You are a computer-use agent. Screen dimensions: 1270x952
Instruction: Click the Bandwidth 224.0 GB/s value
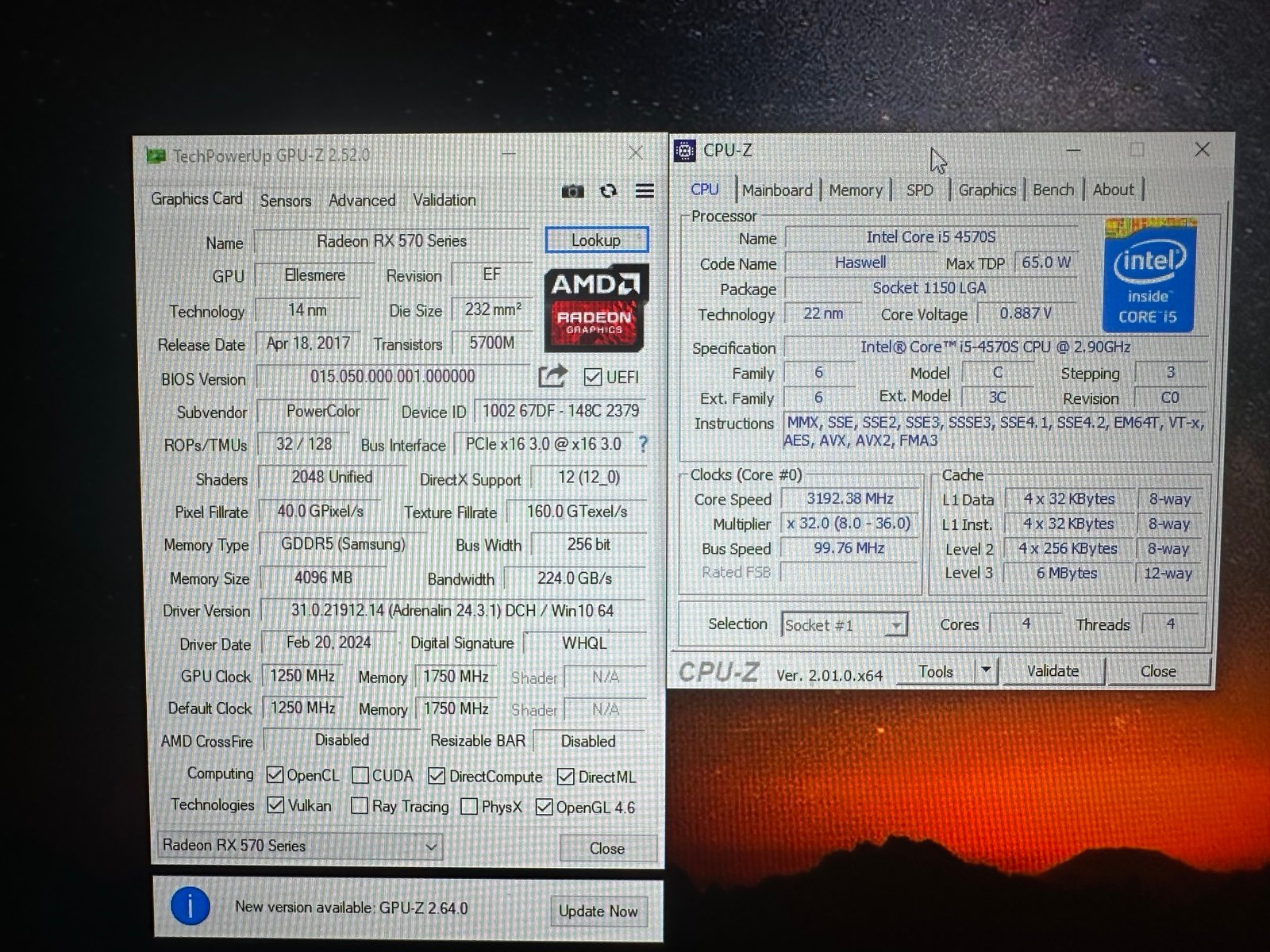tap(575, 578)
